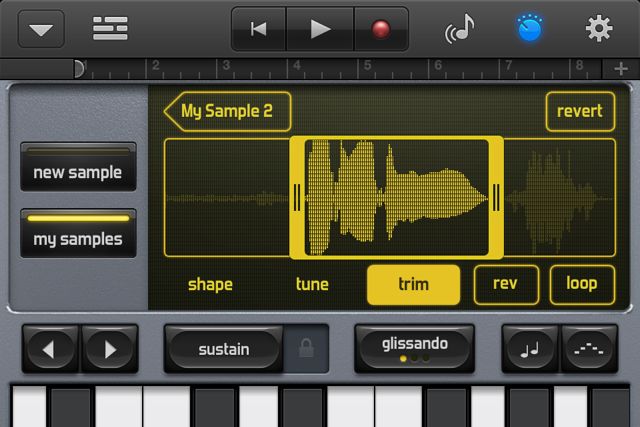Toggle the sustain button
This screenshot has width=640, height=427.
point(224,349)
